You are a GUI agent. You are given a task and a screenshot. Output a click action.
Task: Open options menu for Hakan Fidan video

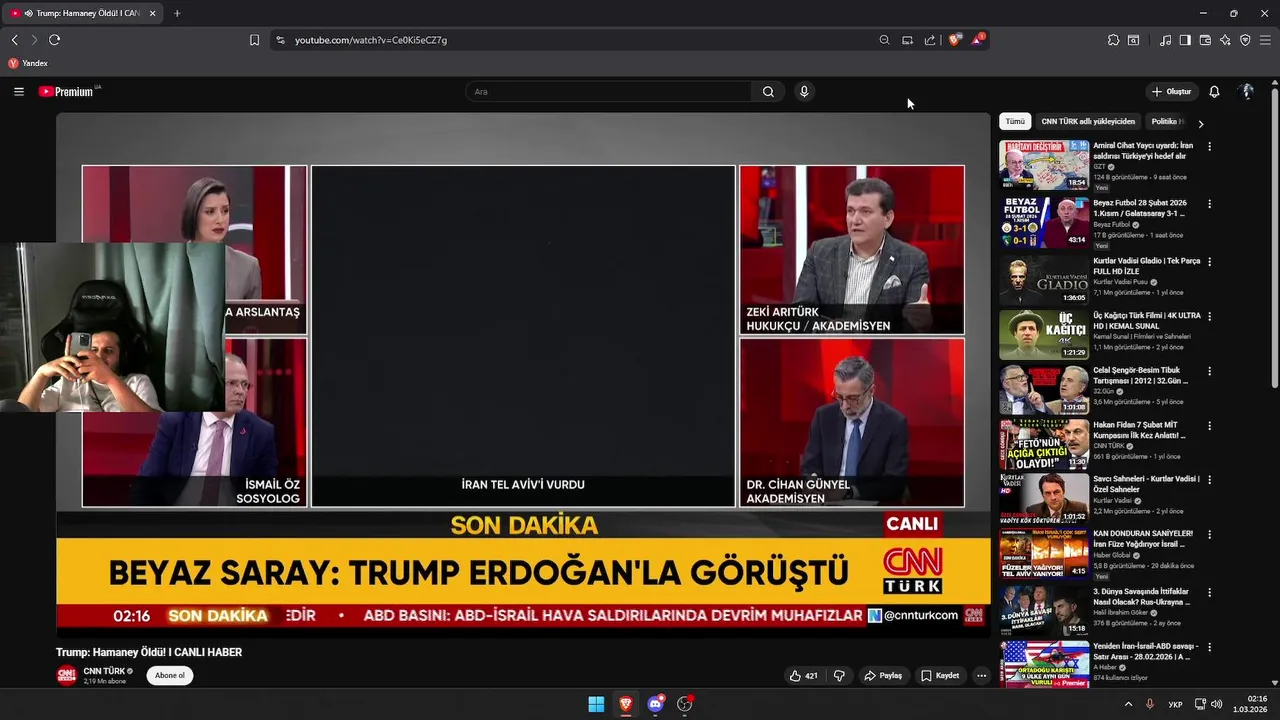(1209, 426)
